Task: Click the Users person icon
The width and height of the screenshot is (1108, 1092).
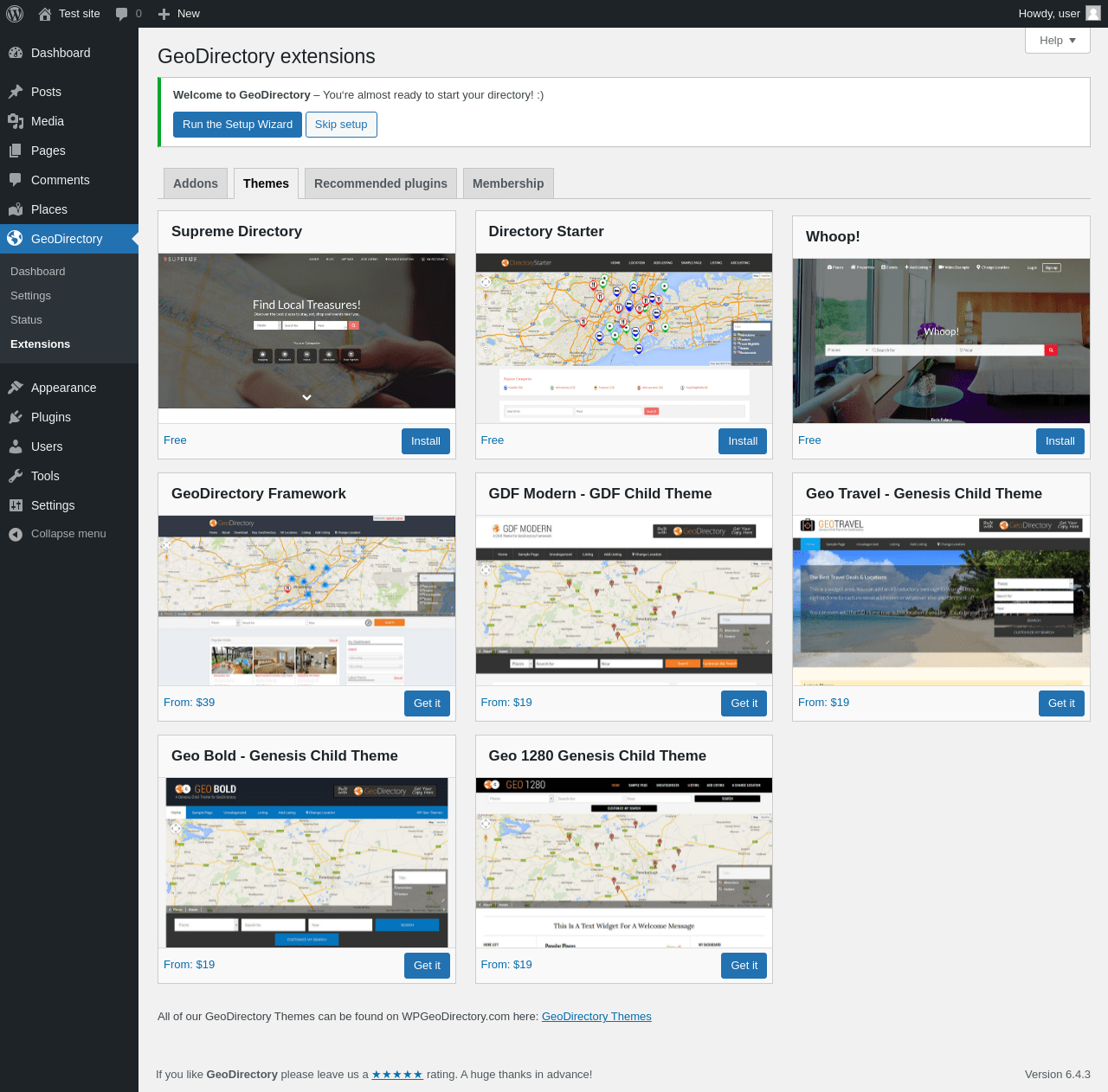Action: coord(16,446)
